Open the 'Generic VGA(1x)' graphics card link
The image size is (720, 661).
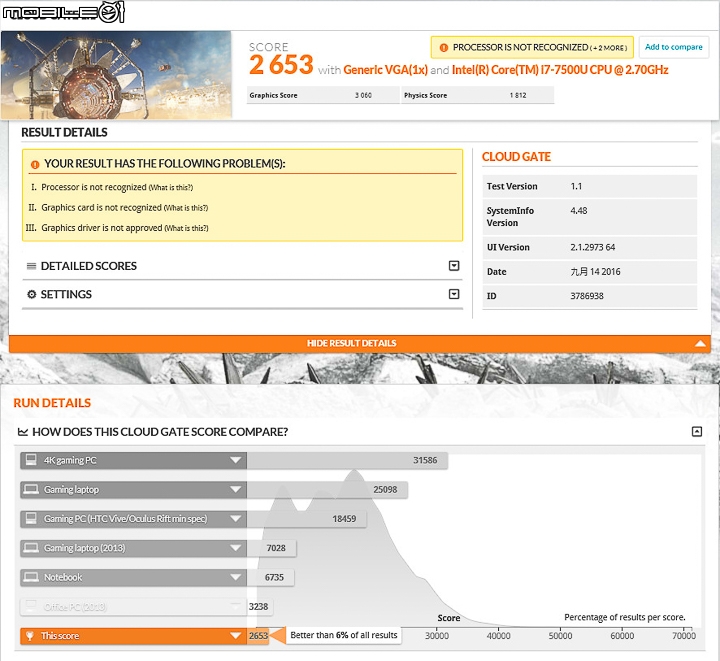point(385,70)
